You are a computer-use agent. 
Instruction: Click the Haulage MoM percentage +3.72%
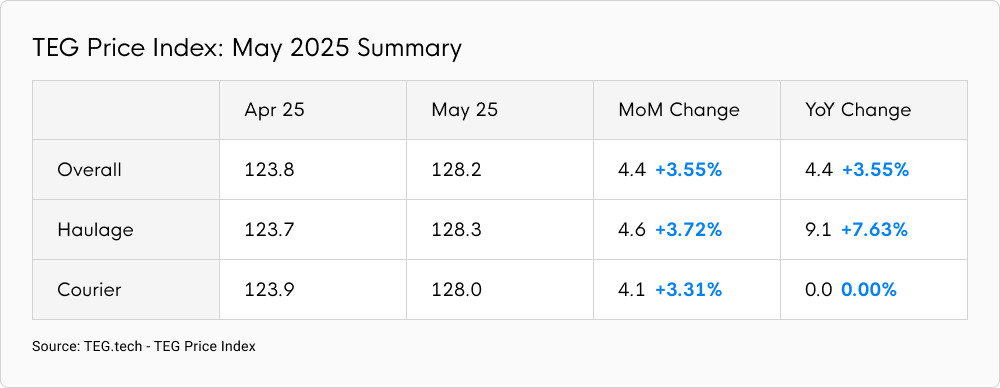(x=689, y=230)
